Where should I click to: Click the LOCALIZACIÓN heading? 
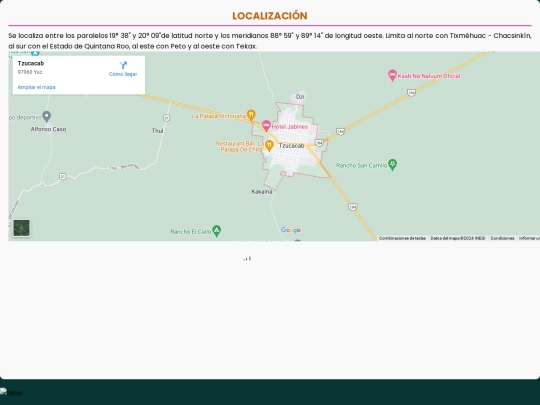pos(270,16)
